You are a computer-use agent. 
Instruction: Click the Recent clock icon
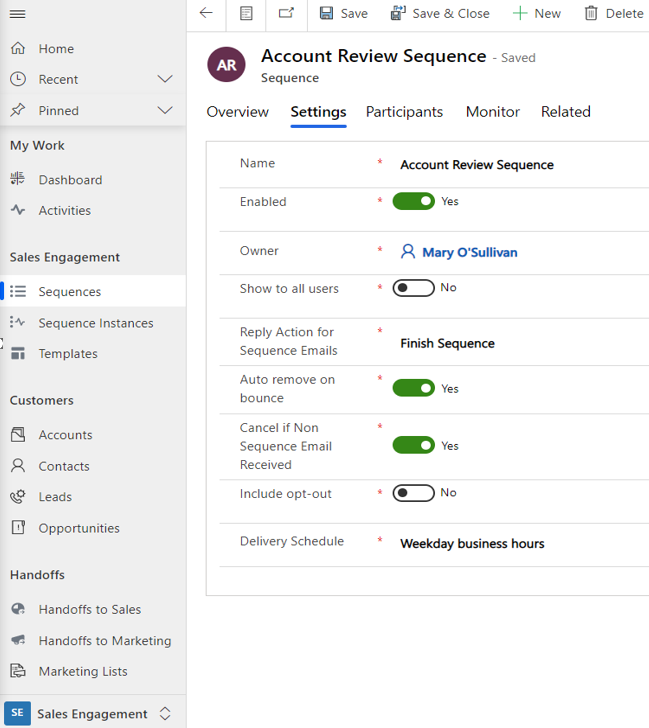coord(18,79)
